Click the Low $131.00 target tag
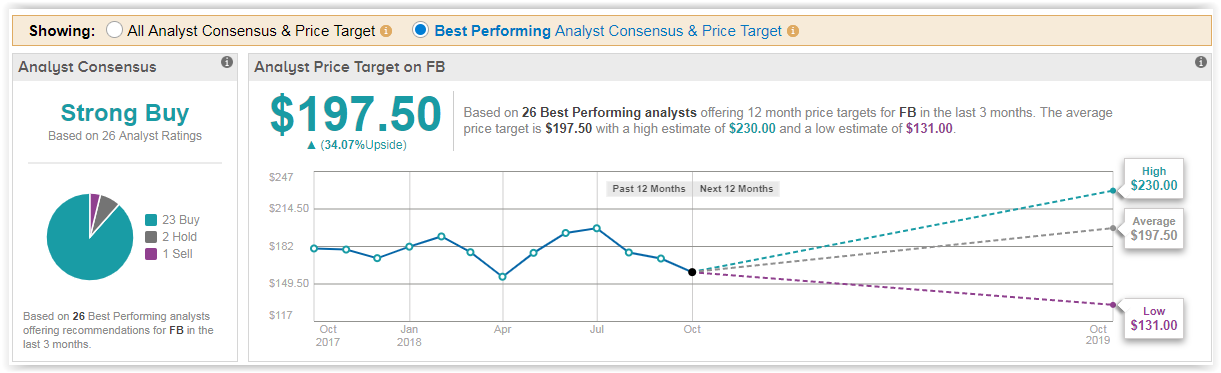Screen dimensions: 1221x373 (1153, 318)
